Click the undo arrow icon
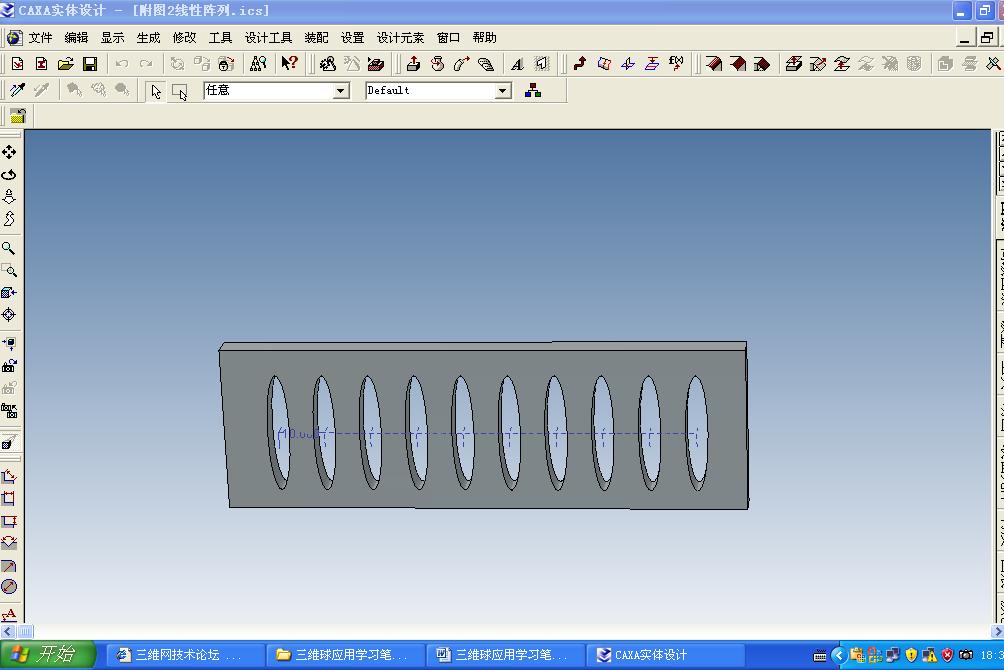 [x=122, y=63]
